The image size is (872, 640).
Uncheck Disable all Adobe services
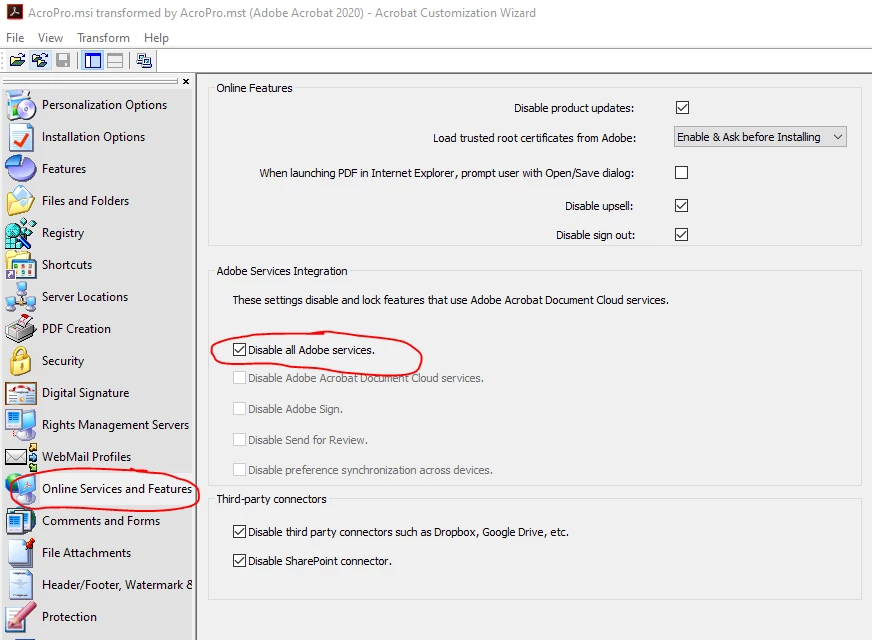coord(239,350)
